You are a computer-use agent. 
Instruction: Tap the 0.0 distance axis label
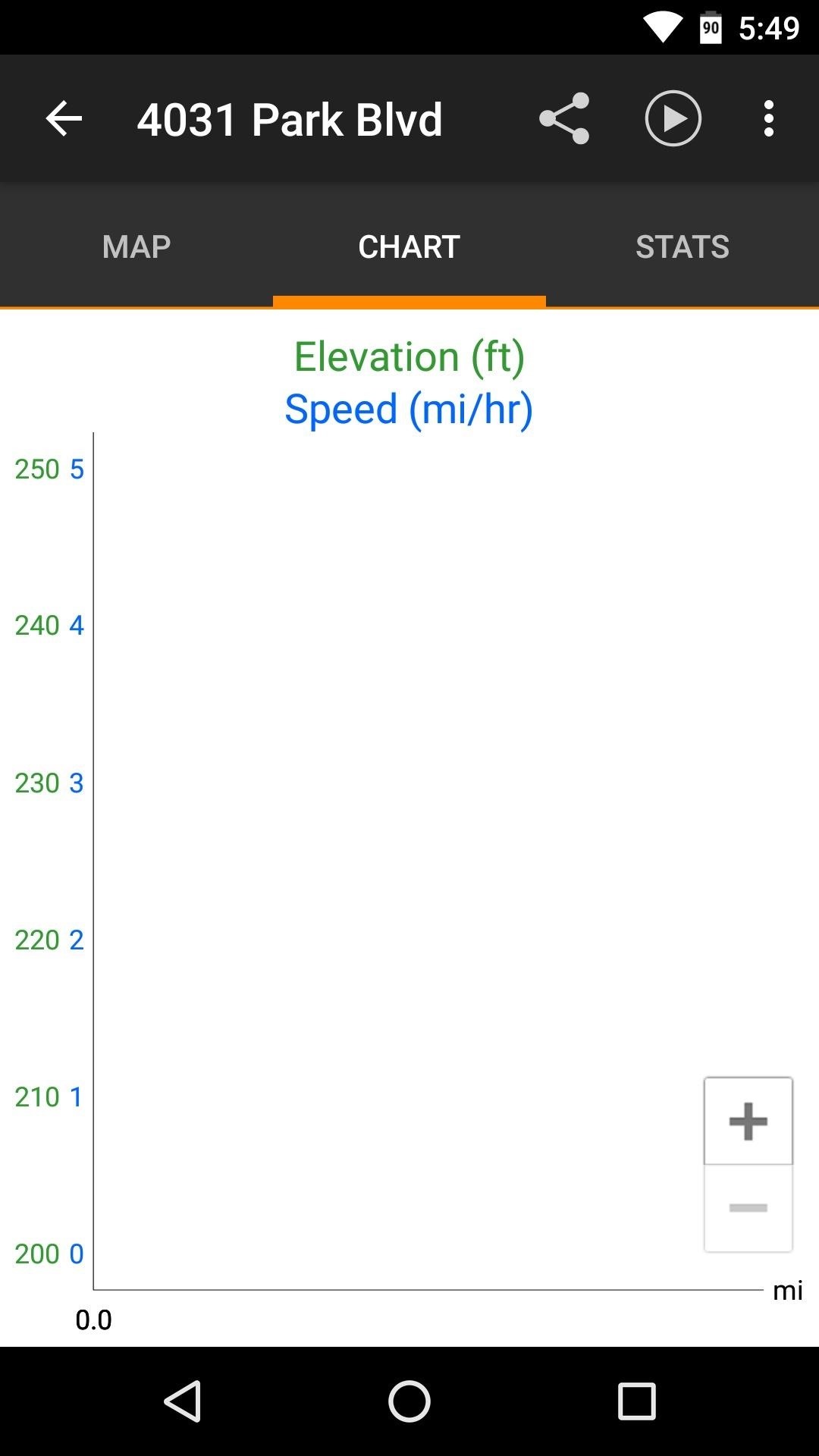(x=93, y=1320)
